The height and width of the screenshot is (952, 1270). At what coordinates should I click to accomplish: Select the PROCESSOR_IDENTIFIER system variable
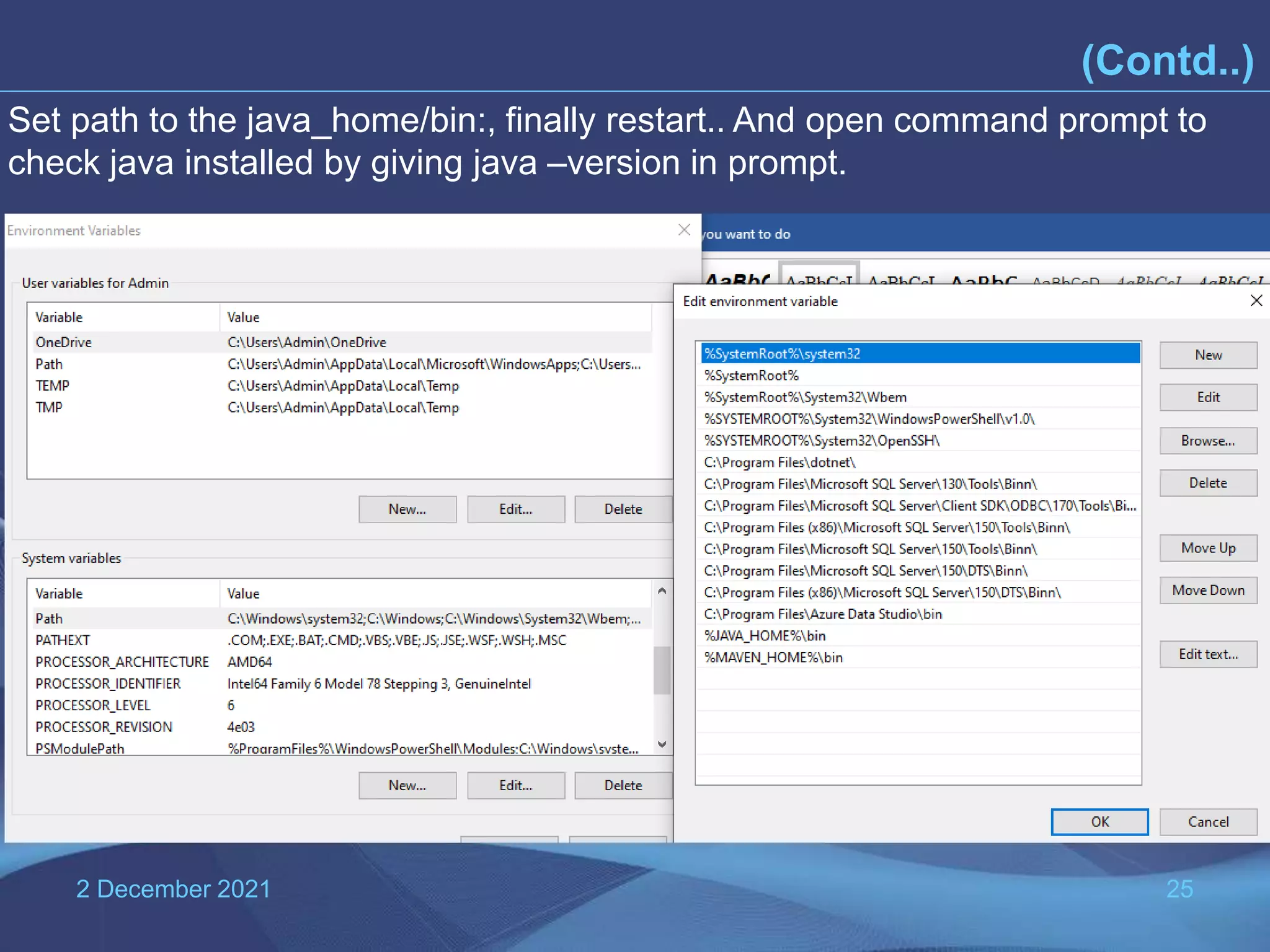pos(341,684)
